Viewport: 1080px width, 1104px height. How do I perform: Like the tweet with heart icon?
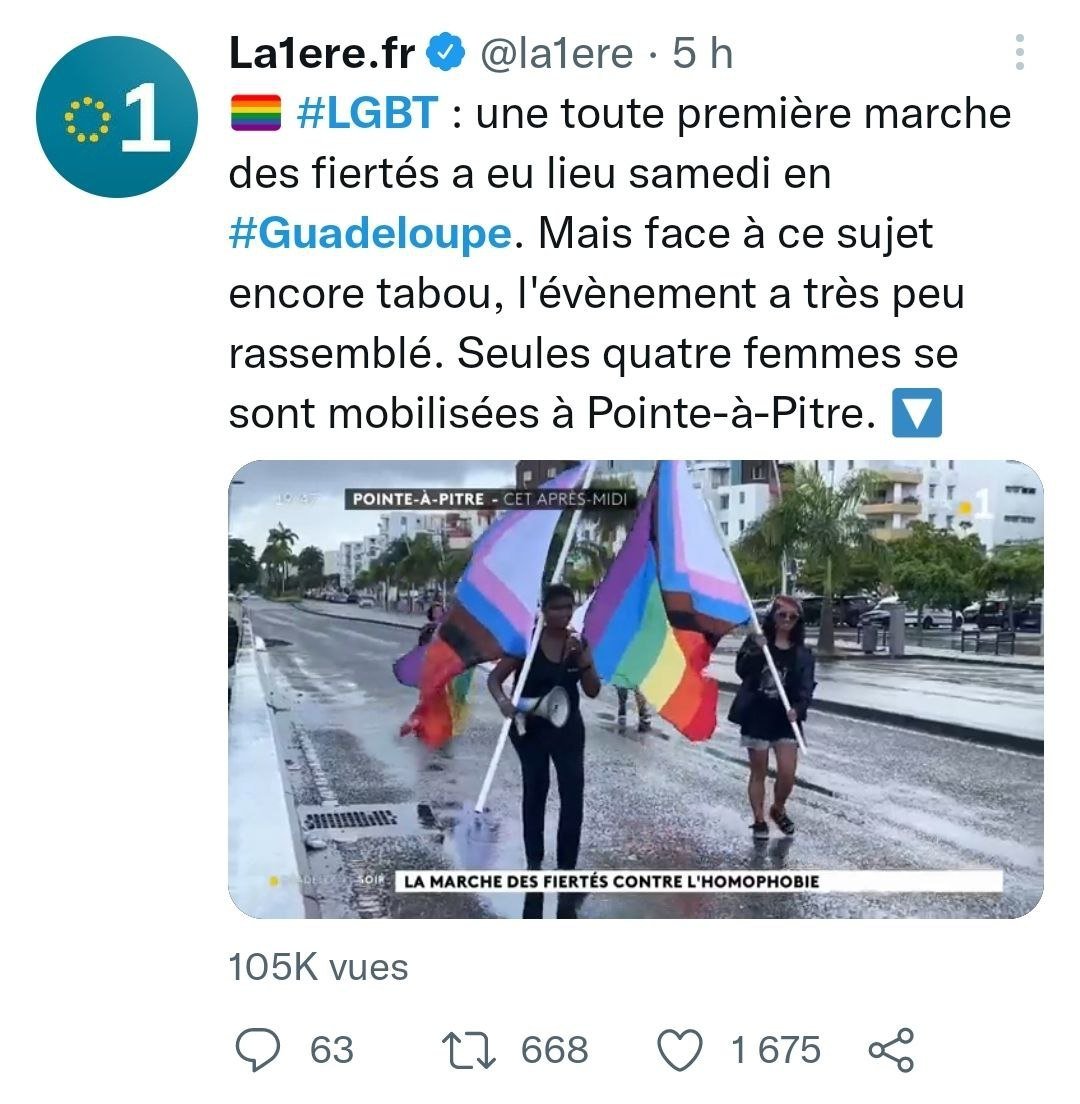point(679,1050)
